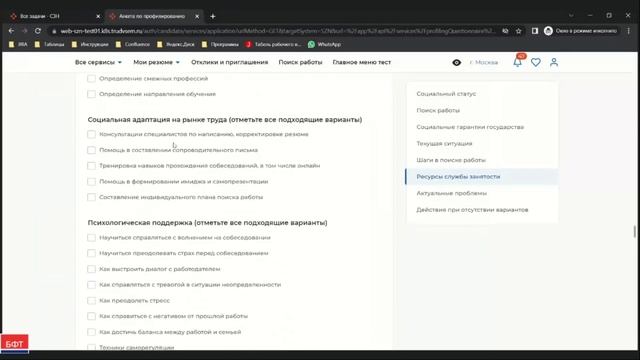Jump to 'Социальный статус' section
640x360 pixels.
[x=446, y=94]
